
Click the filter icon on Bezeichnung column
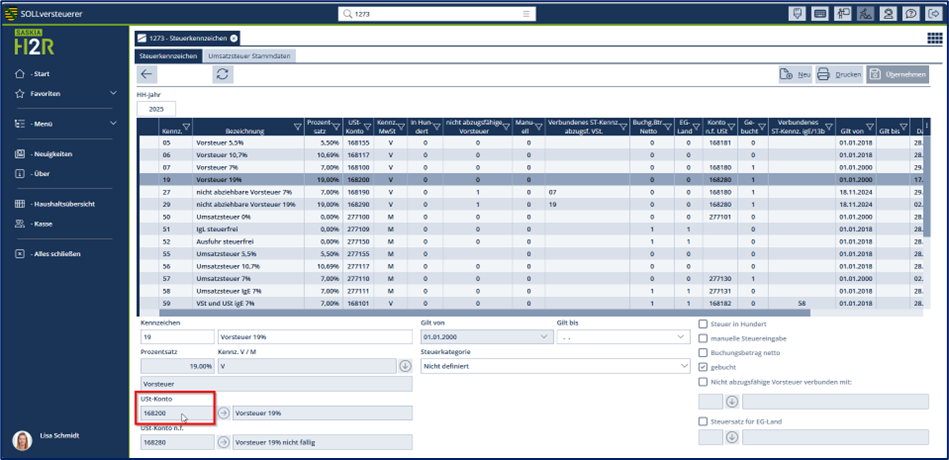click(x=297, y=127)
